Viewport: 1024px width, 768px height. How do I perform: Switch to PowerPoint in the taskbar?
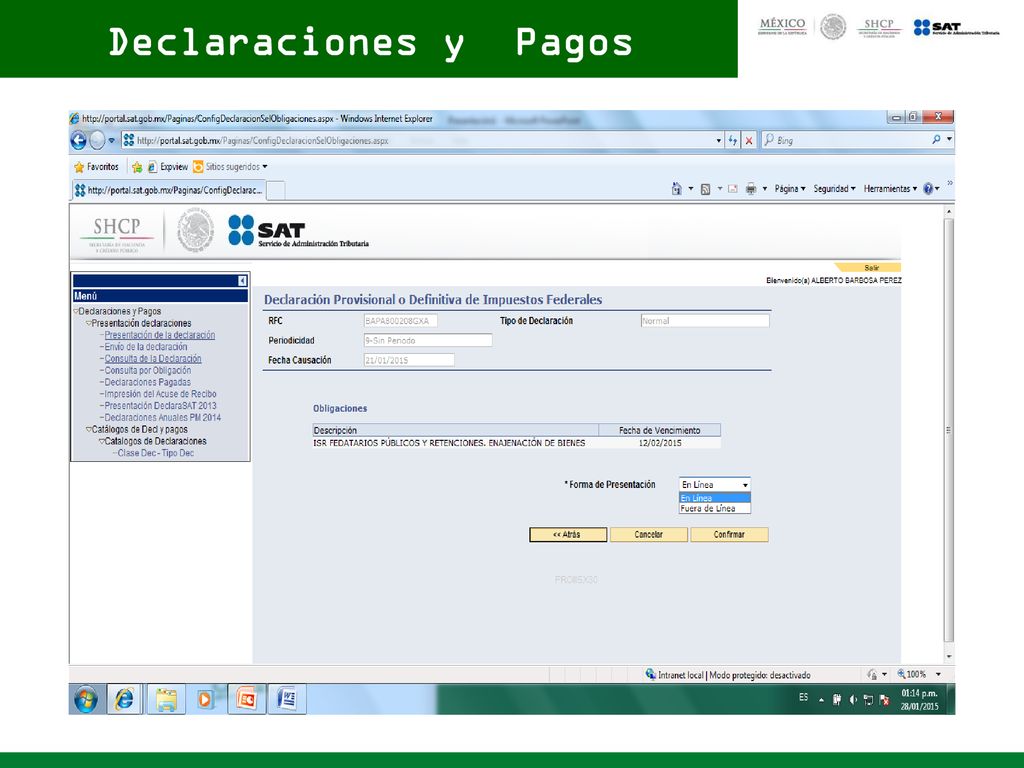247,699
